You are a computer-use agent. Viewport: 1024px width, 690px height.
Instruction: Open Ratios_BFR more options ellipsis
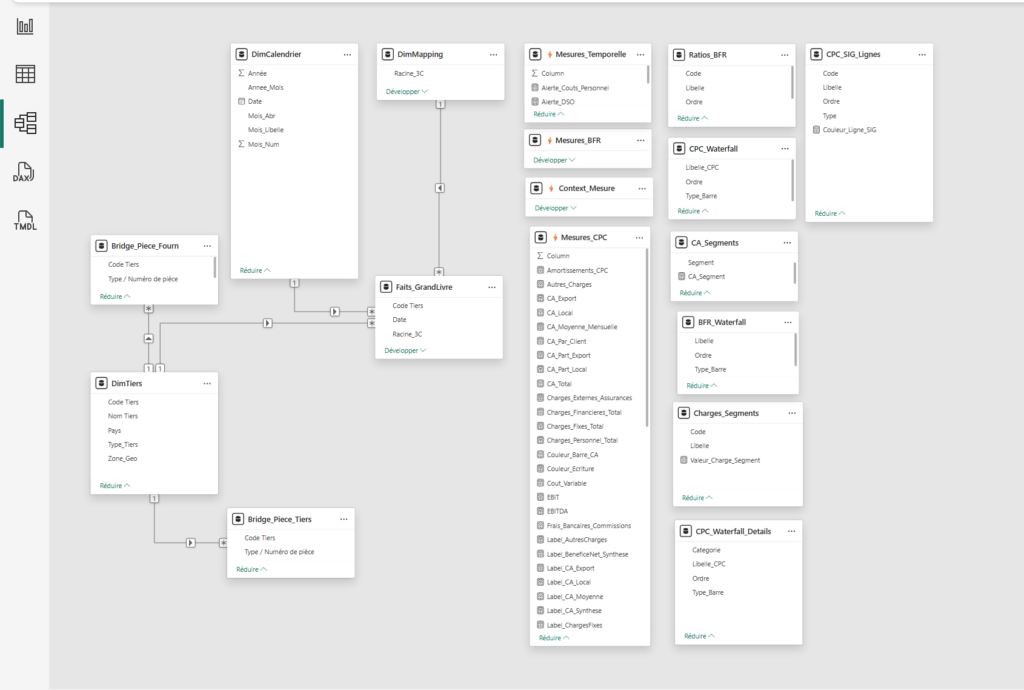pos(784,55)
